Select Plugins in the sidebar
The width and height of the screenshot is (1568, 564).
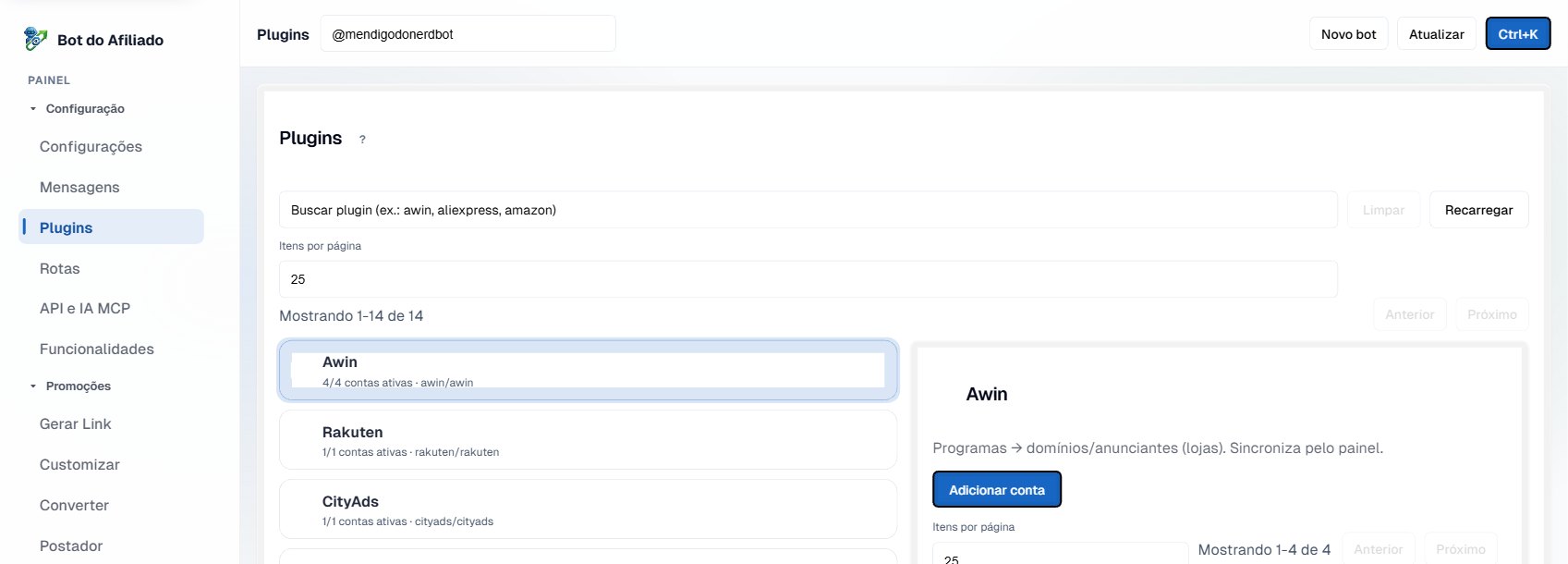coord(111,227)
